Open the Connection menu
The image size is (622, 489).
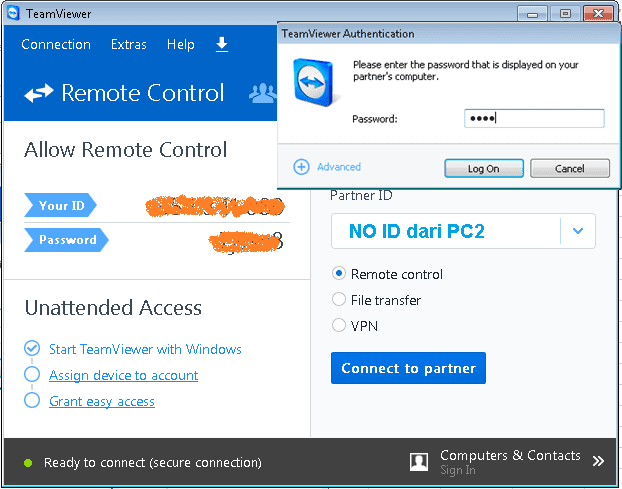[x=56, y=45]
